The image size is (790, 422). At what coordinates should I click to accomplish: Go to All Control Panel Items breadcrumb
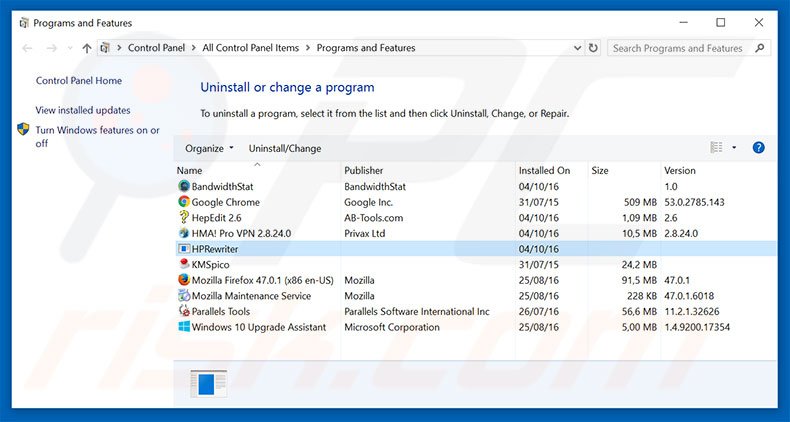[250, 48]
